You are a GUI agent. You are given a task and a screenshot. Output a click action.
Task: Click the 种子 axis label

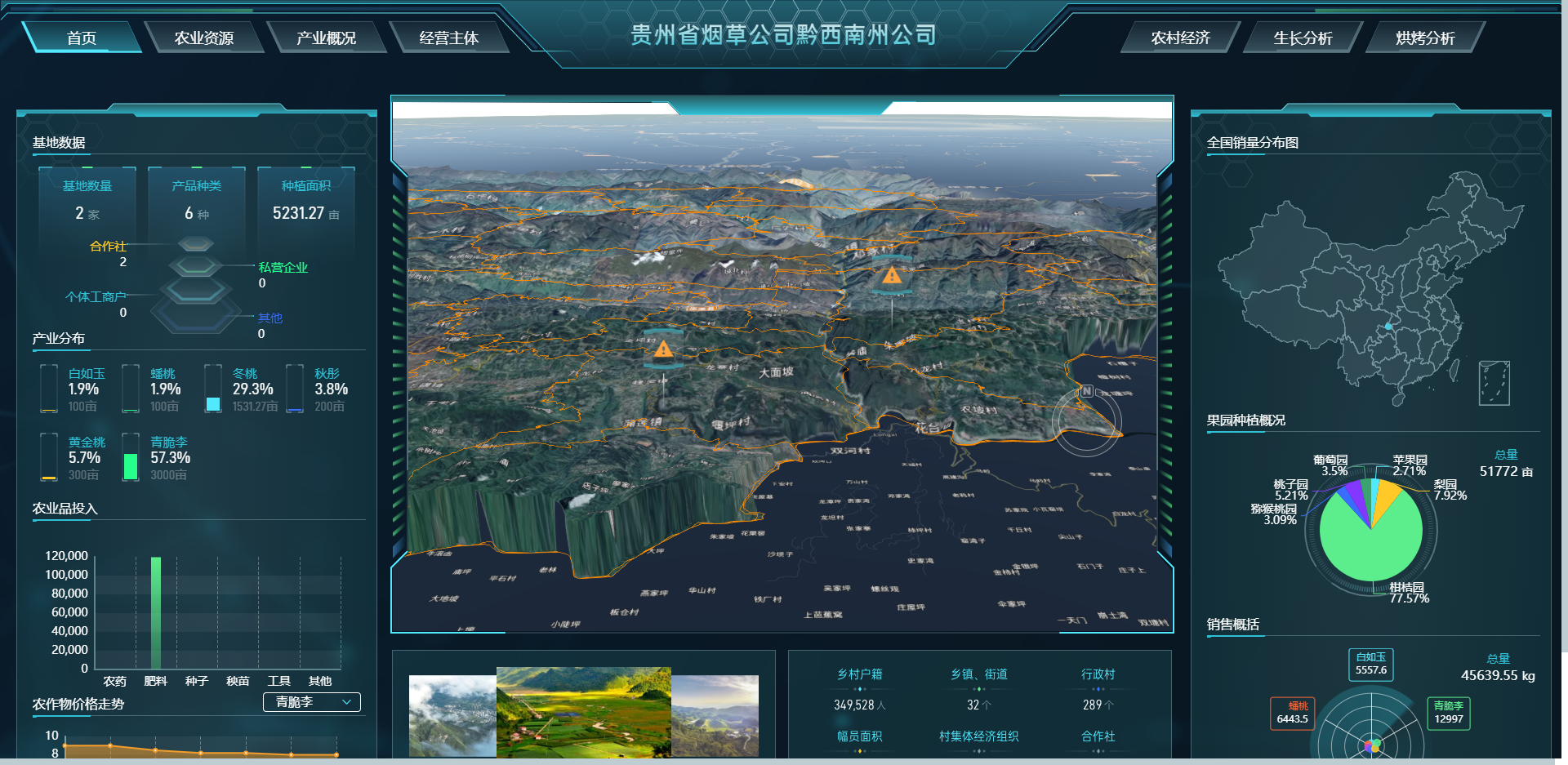[197, 681]
